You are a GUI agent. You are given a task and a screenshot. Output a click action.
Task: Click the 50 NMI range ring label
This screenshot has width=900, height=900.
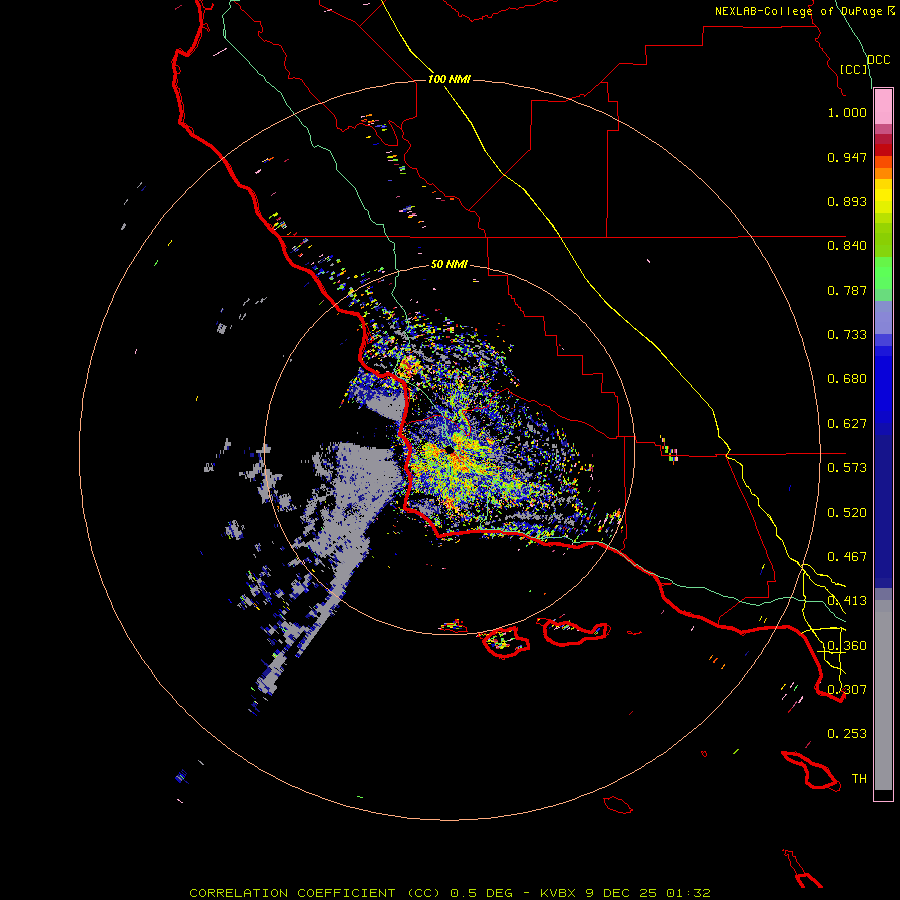point(449,265)
